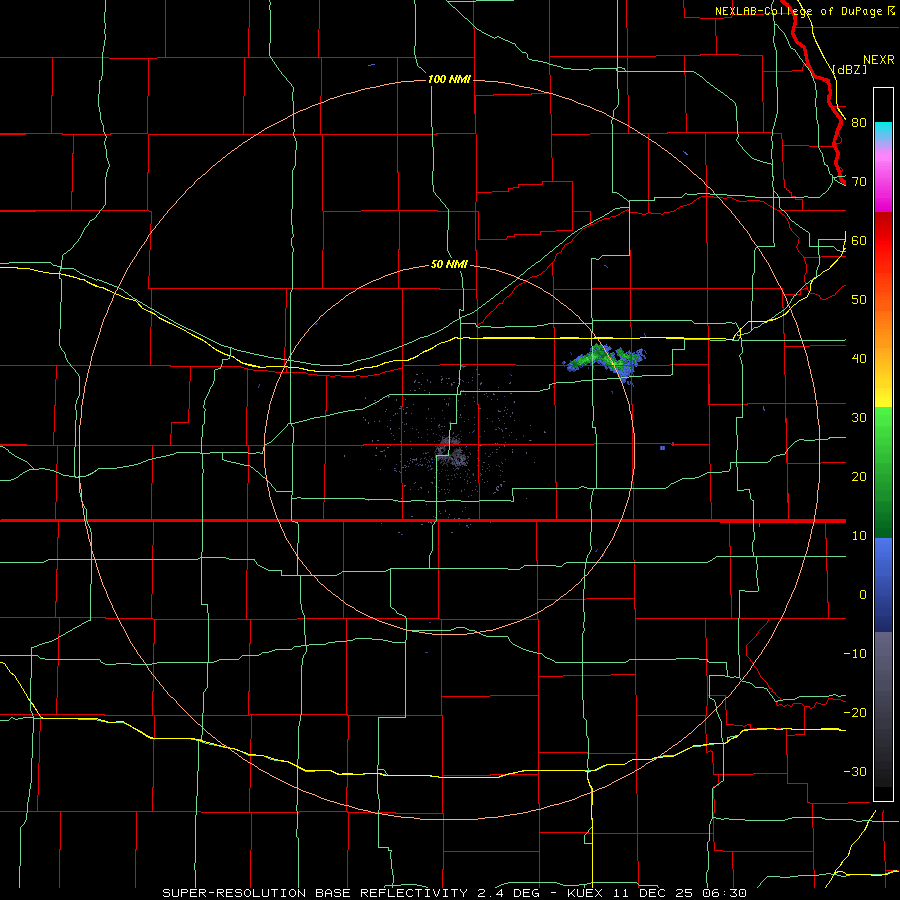Click the Super-Resolution Base Reflectivity caption
This screenshot has height=900, width=900.
click(455, 893)
